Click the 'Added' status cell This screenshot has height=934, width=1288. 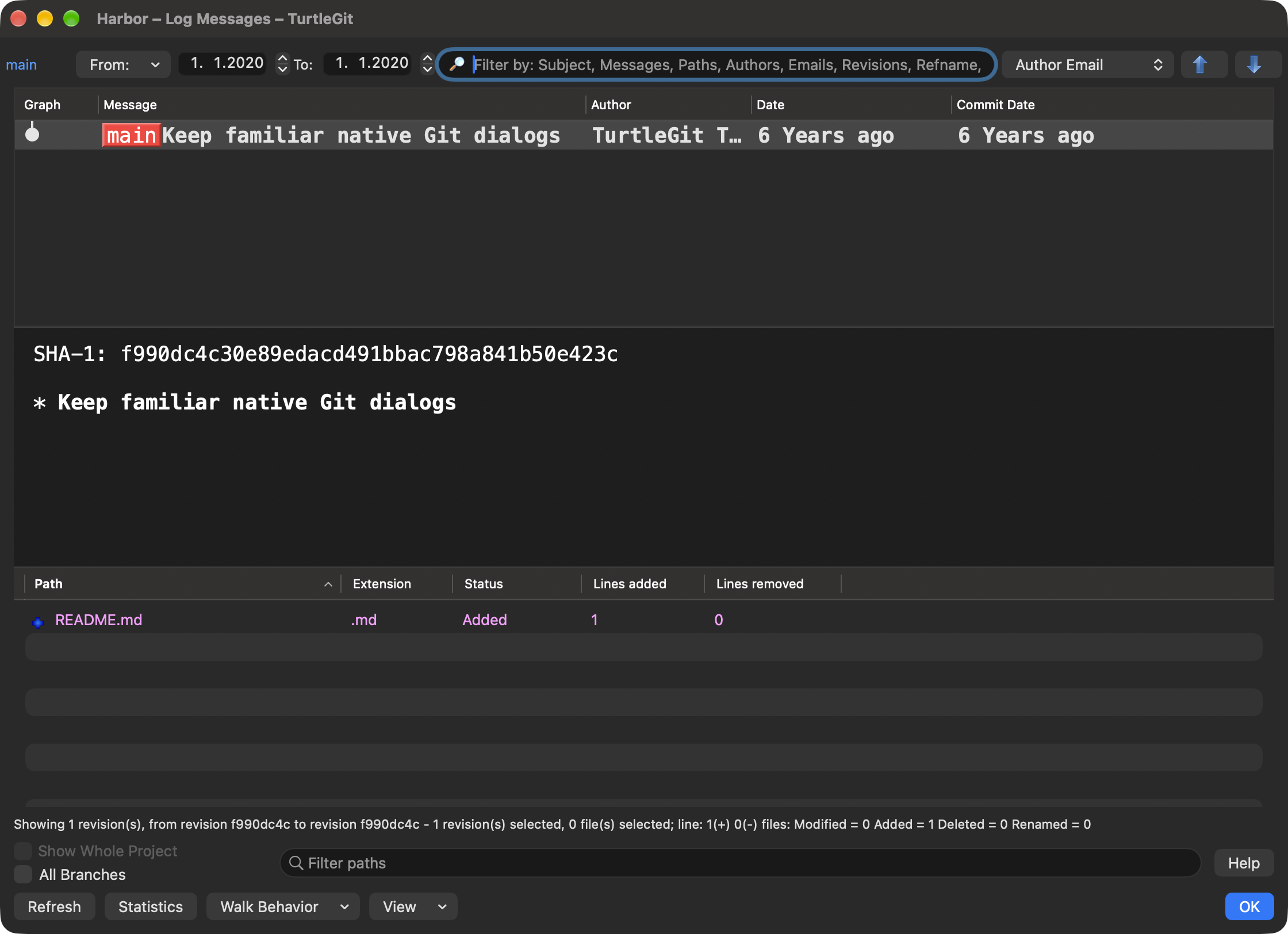tap(485, 619)
